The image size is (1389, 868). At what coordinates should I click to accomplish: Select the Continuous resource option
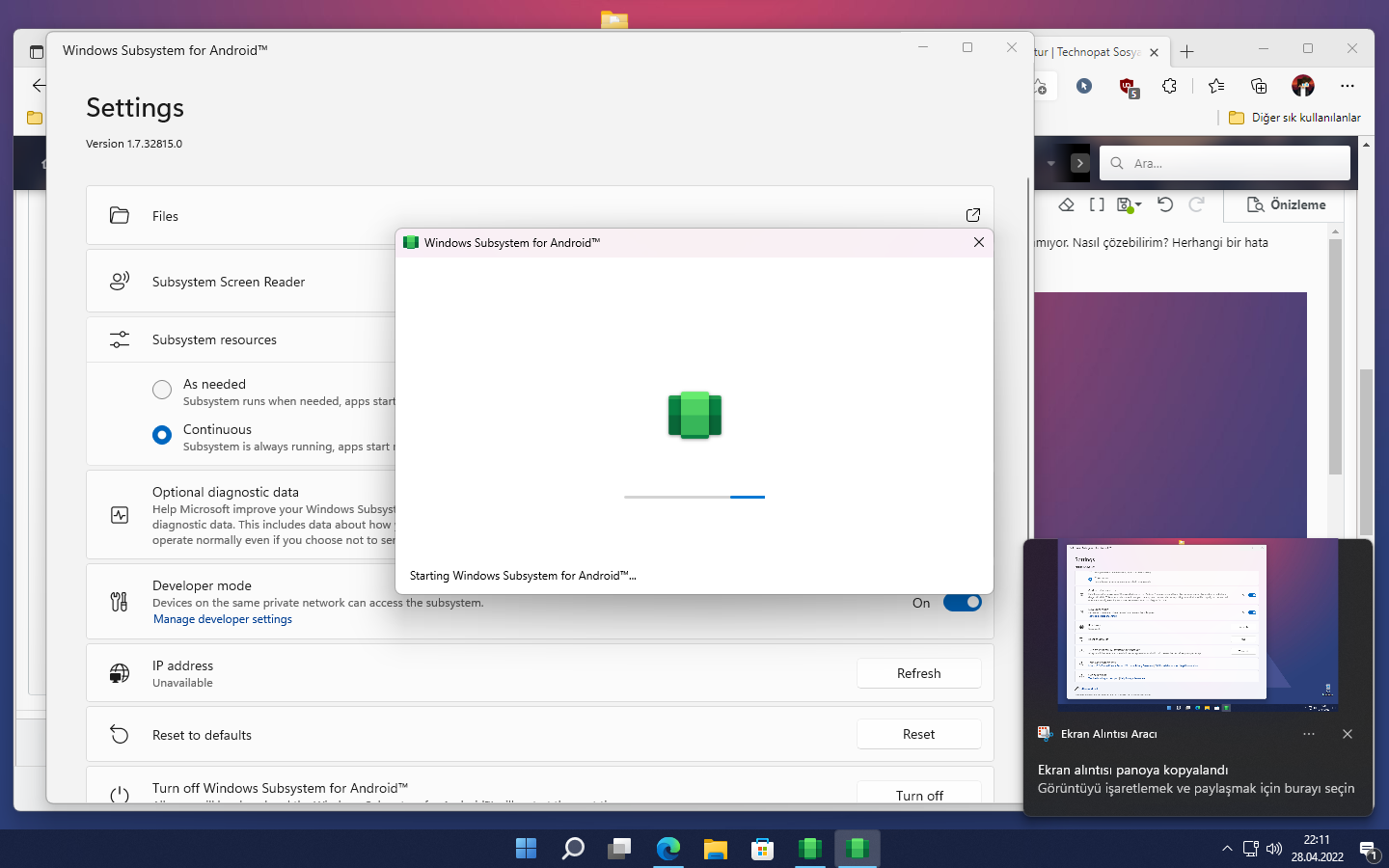point(162,435)
